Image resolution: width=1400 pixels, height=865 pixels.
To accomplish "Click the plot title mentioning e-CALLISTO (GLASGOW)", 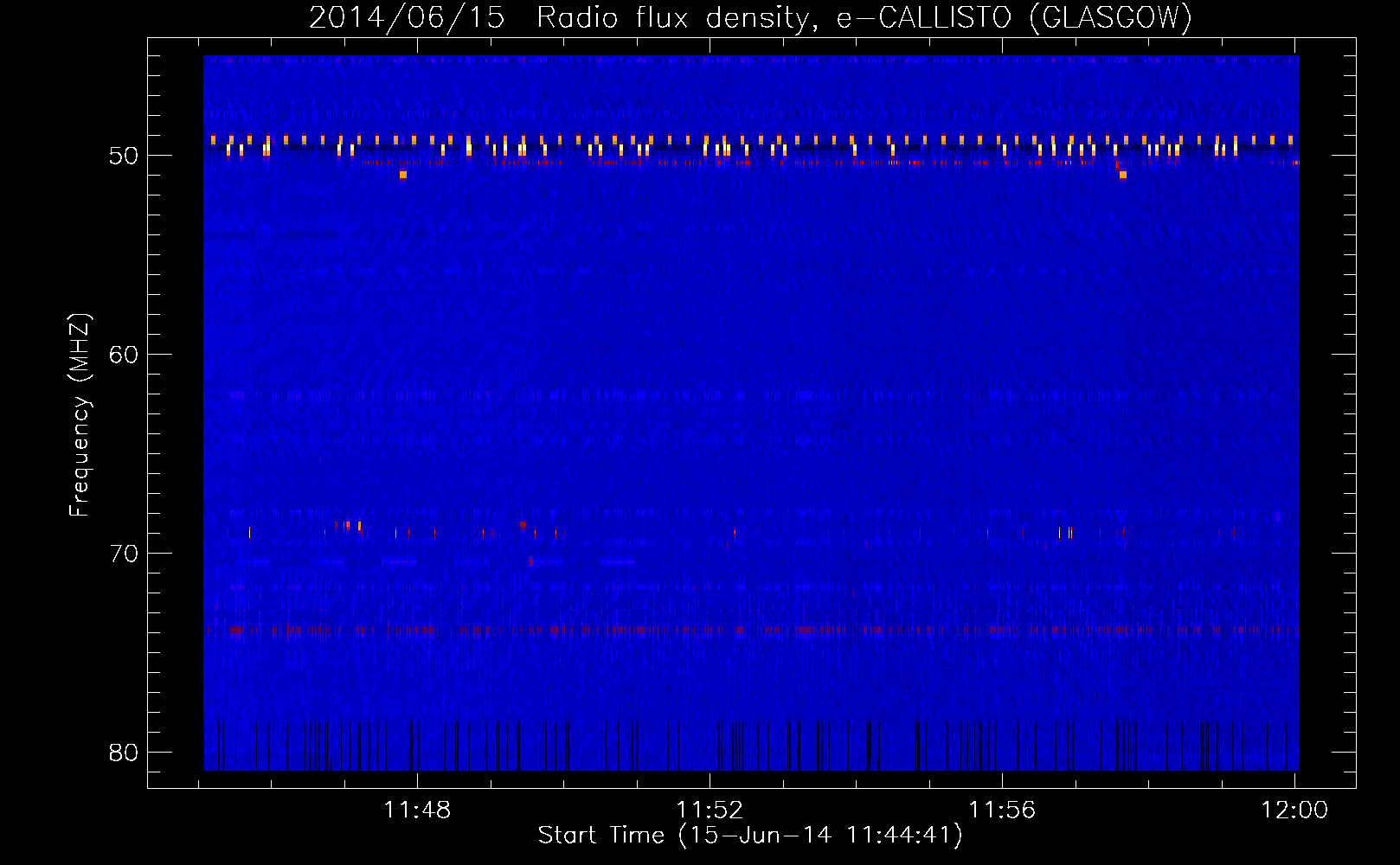I will (x=750, y=17).
